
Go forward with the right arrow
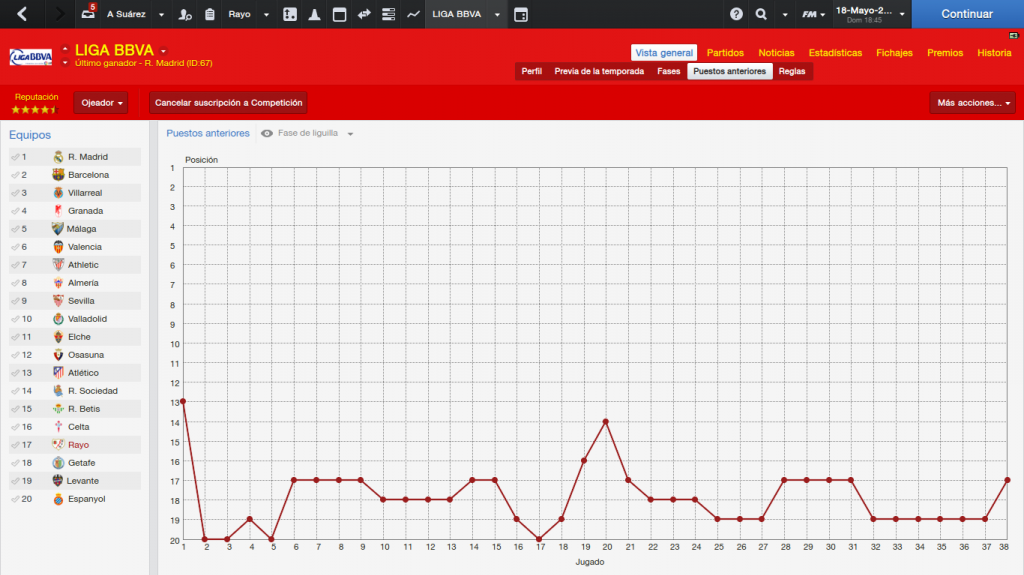(x=59, y=14)
